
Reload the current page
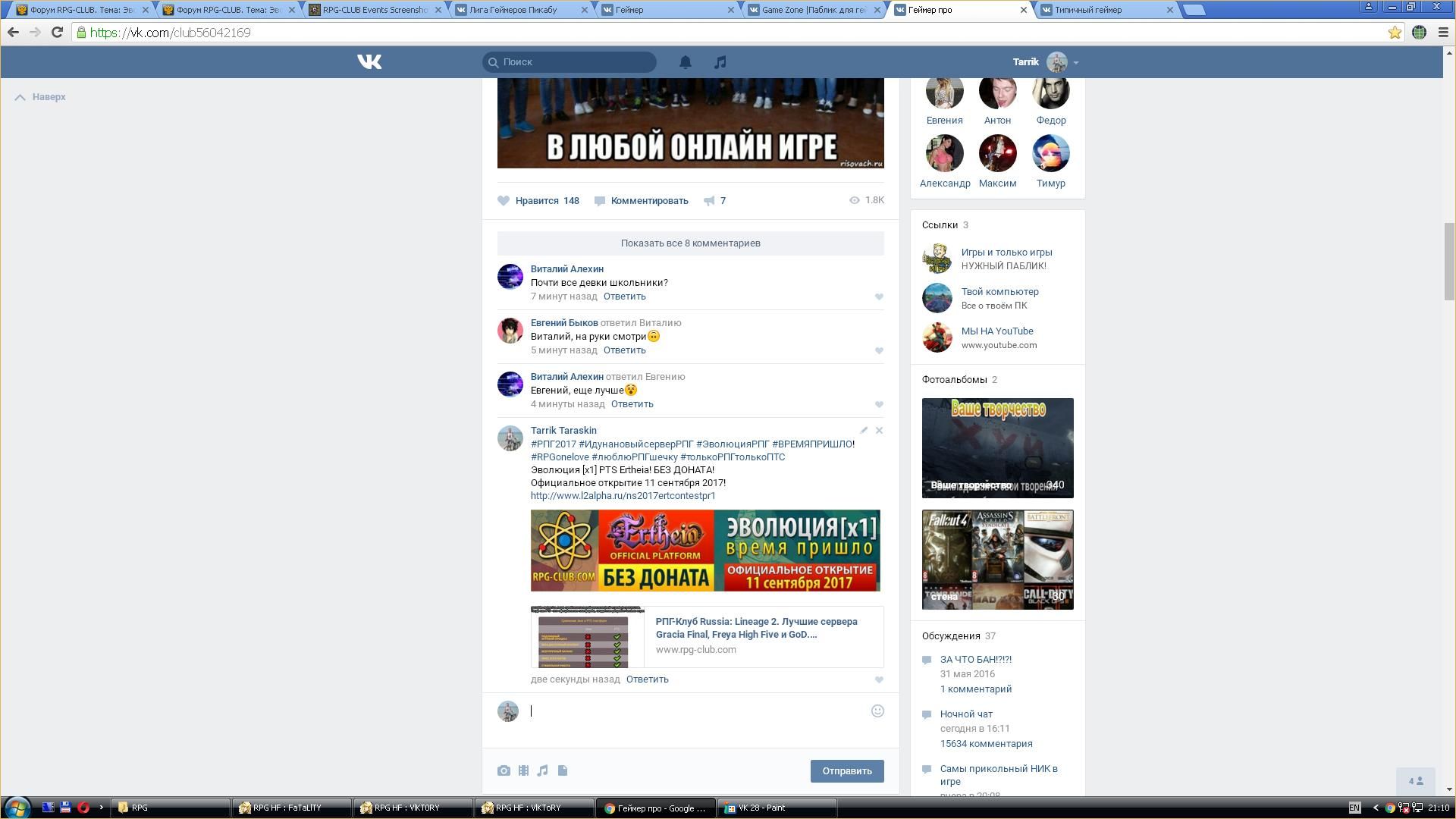pos(57,33)
